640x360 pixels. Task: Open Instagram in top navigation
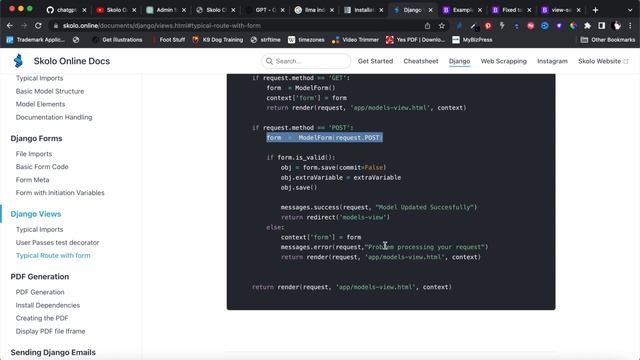[552, 61]
